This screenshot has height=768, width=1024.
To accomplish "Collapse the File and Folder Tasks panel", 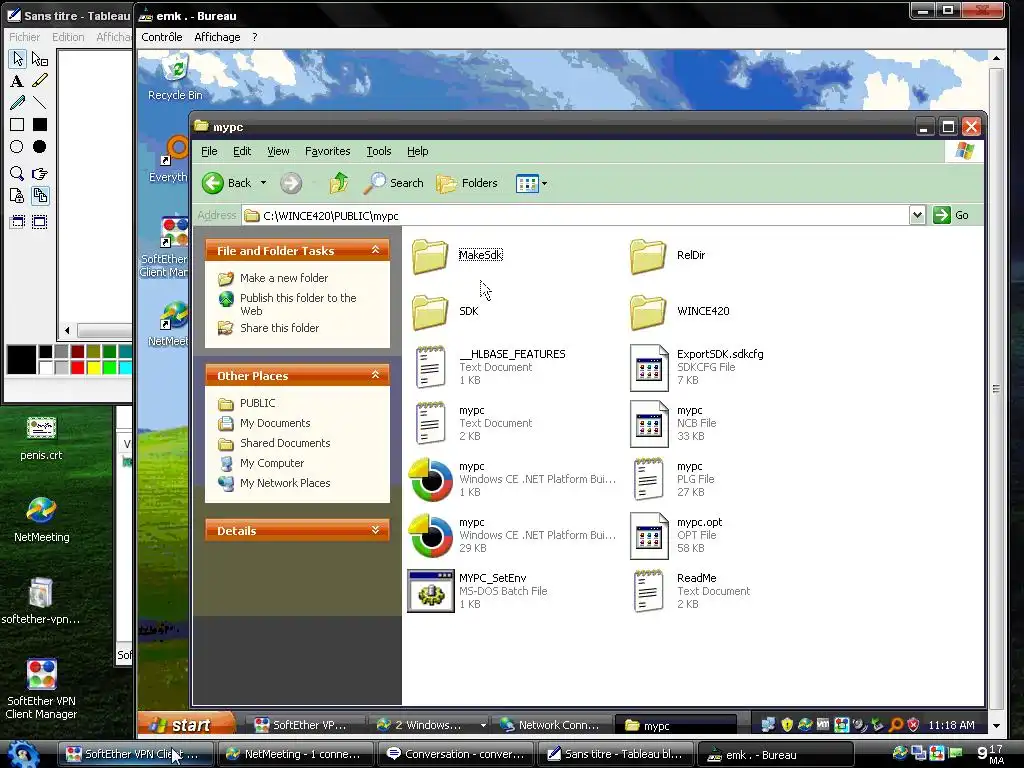I will pos(376,250).
